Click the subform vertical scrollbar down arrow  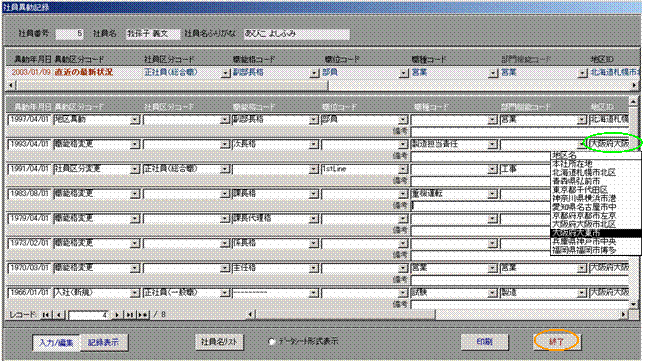click(633, 304)
